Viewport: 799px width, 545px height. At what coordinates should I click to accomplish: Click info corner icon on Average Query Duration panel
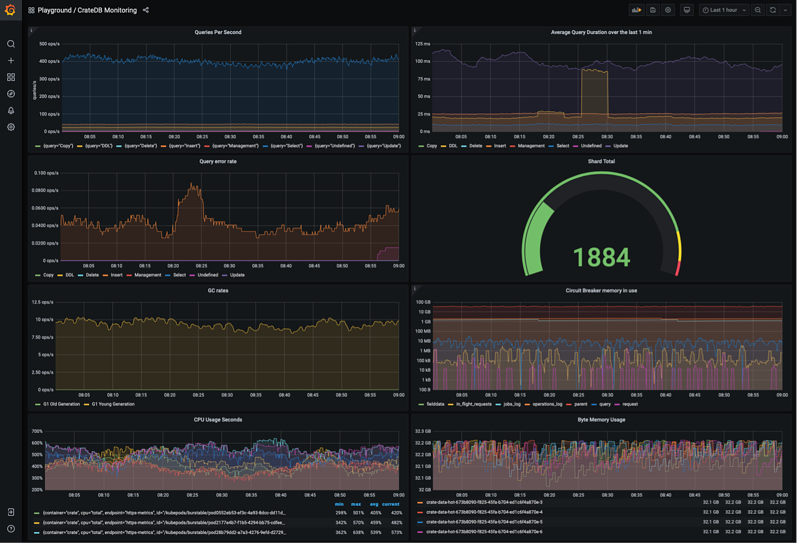click(x=414, y=31)
